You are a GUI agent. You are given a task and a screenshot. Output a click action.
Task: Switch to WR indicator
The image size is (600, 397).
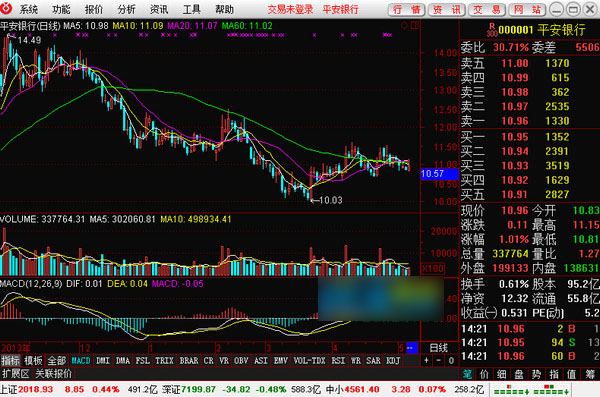click(x=356, y=361)
